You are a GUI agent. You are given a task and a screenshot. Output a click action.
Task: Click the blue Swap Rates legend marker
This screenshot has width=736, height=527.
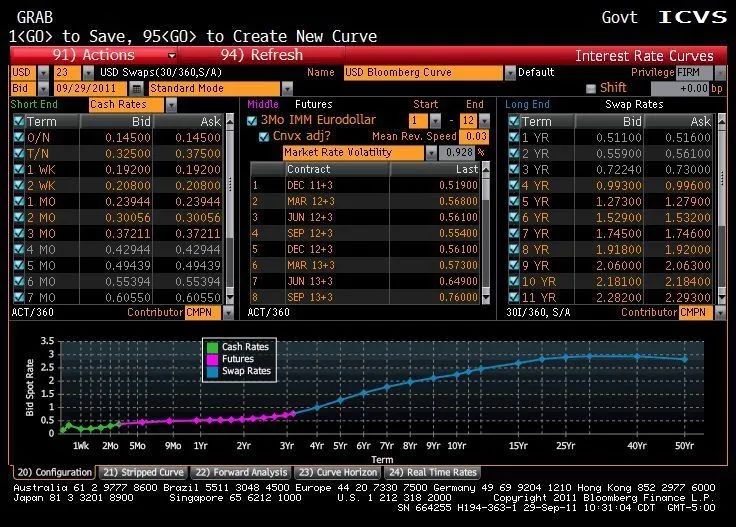tap(211, 371)
